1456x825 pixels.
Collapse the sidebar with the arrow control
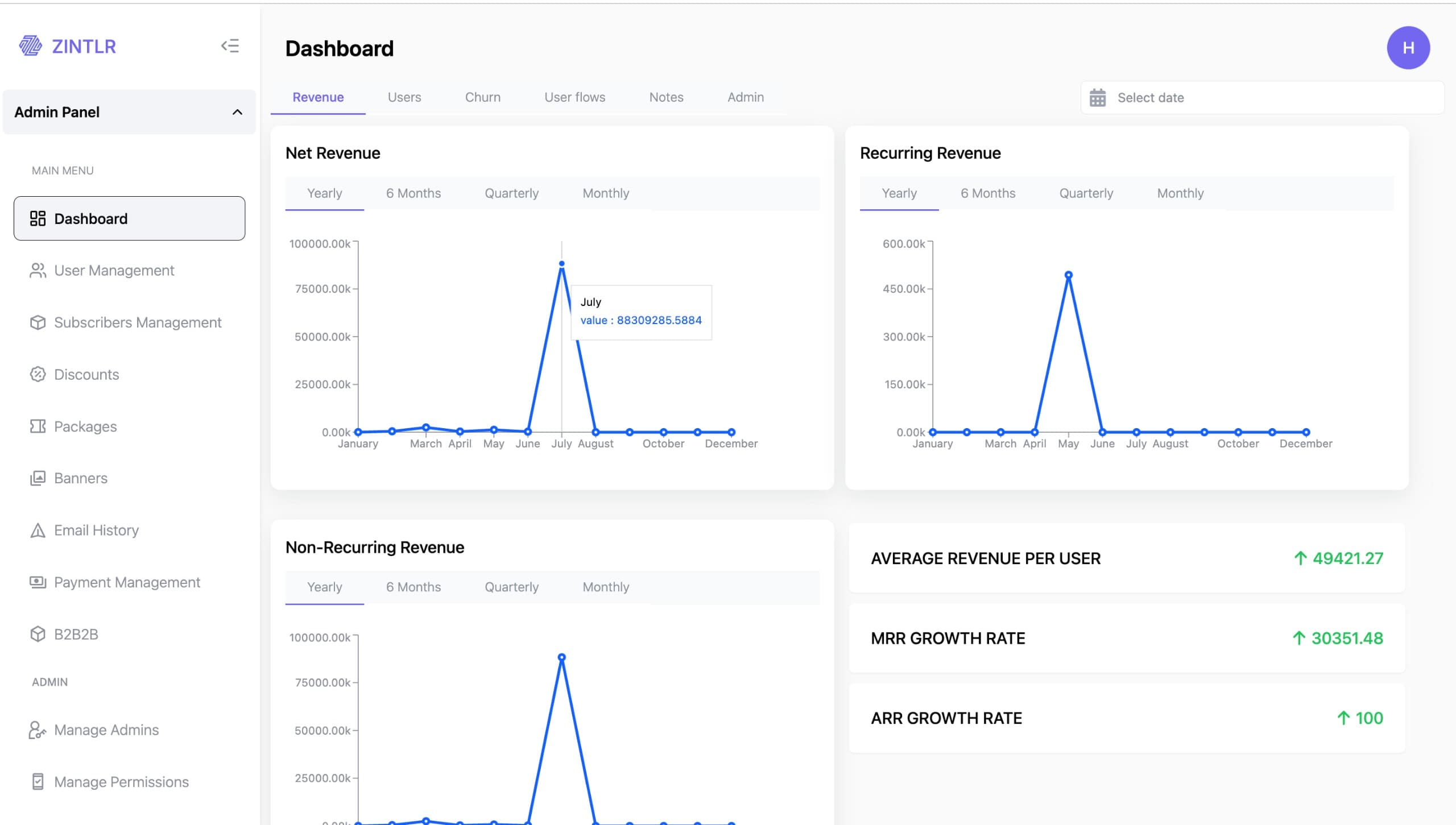(230, 46)
